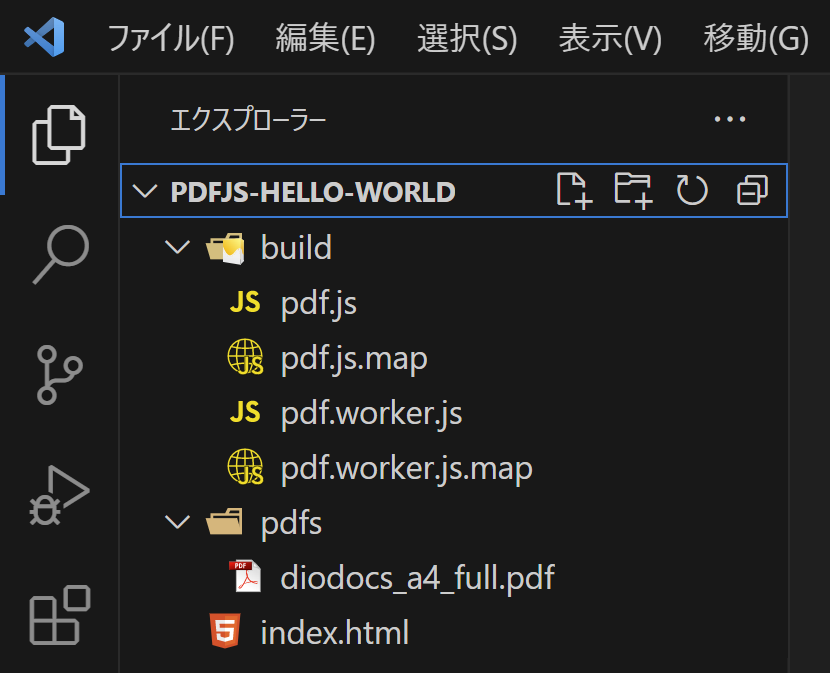Click the pdfs folder icon

click(x=225, y=522)
